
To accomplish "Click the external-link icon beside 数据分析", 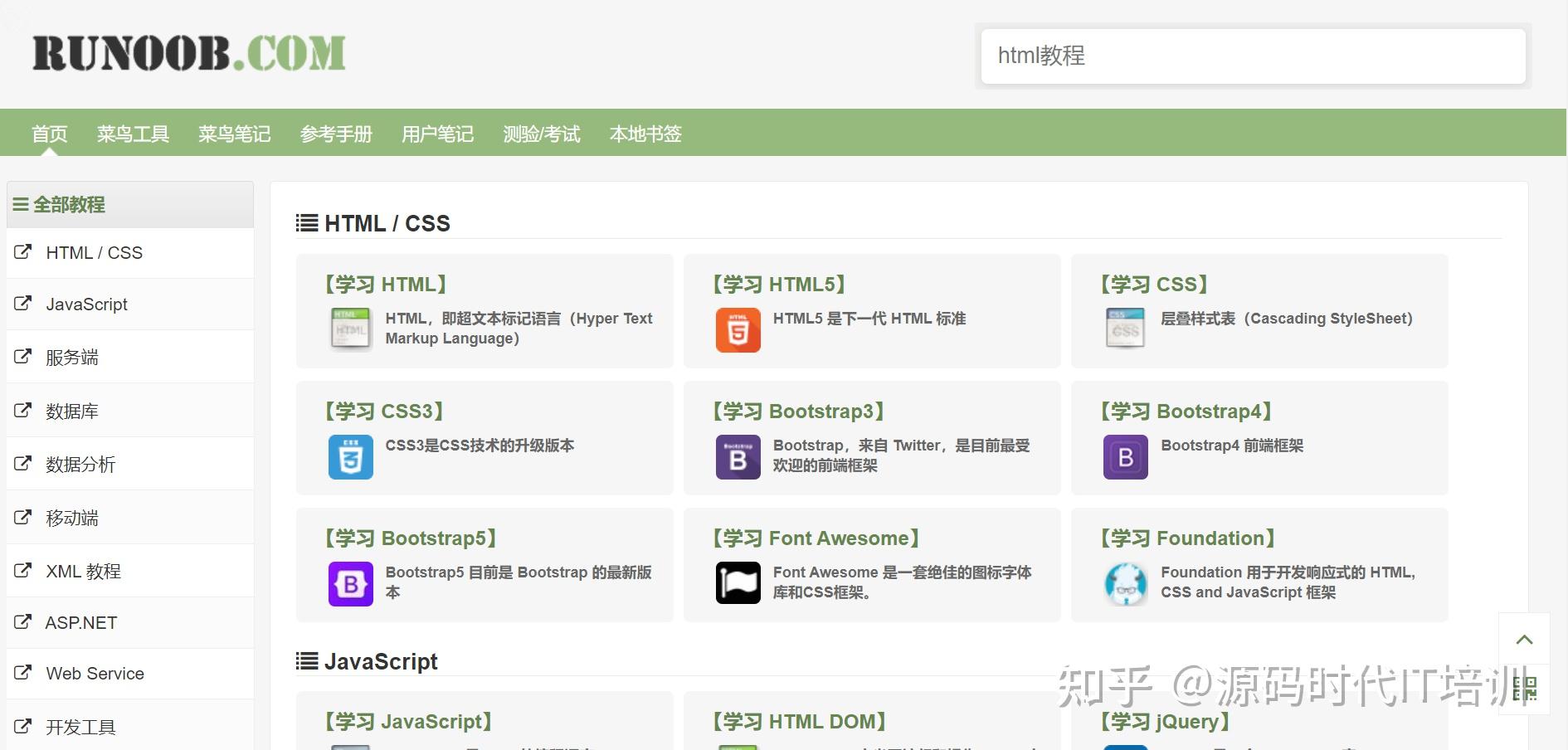I will pos(23,463).
